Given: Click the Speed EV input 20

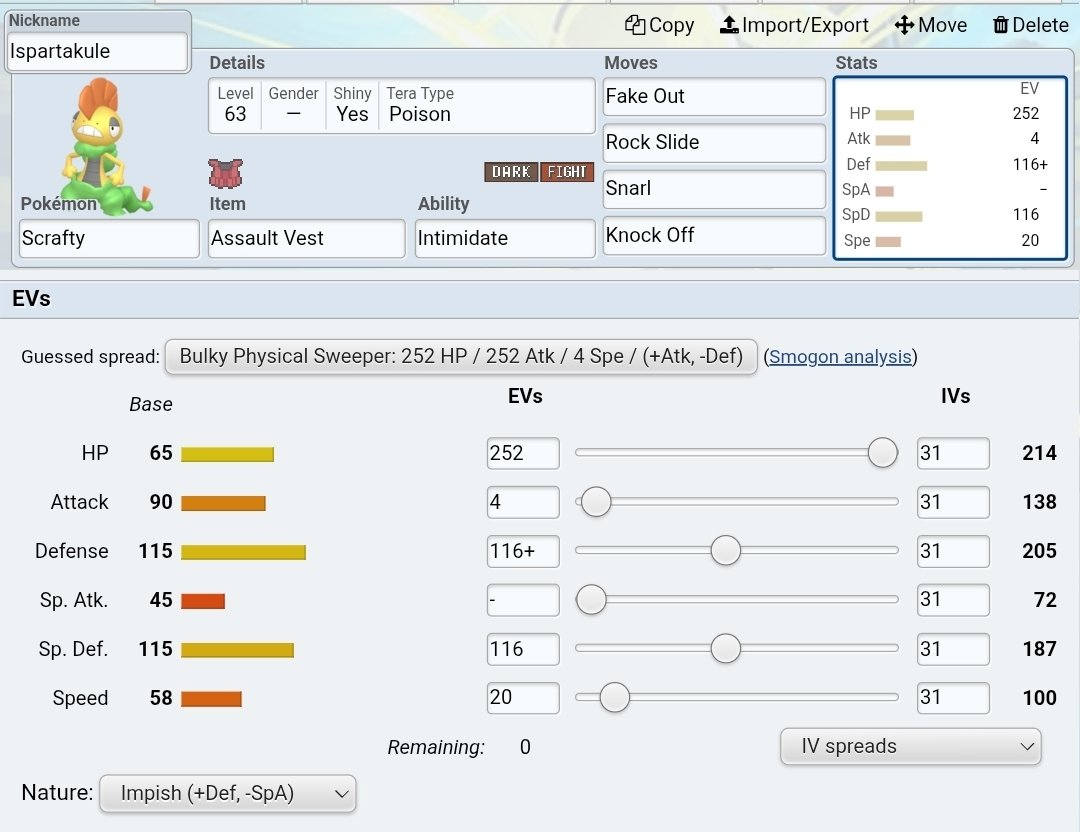Looking at the screenshot, I should tap(523, 698).
